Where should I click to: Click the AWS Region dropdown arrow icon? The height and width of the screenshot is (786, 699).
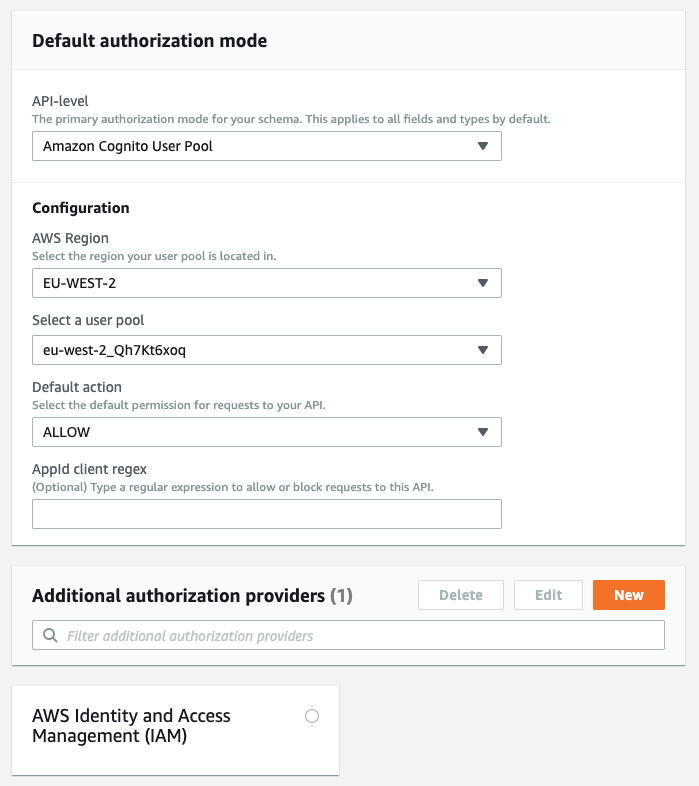[483, 283]
